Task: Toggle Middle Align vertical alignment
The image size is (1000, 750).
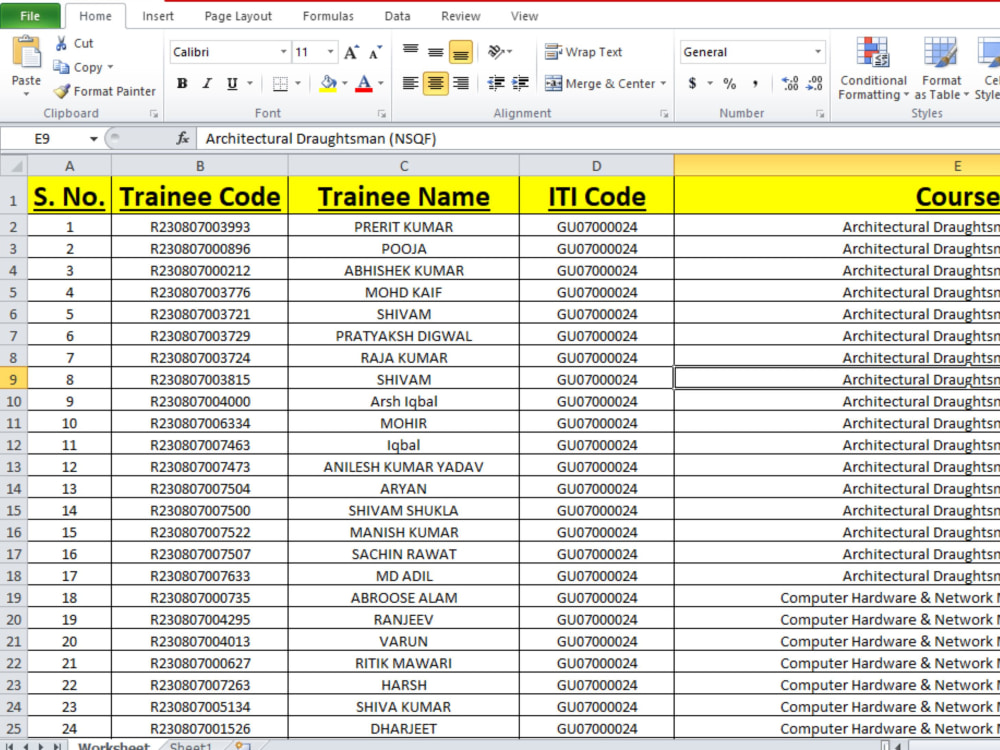Action: [436, 52]
